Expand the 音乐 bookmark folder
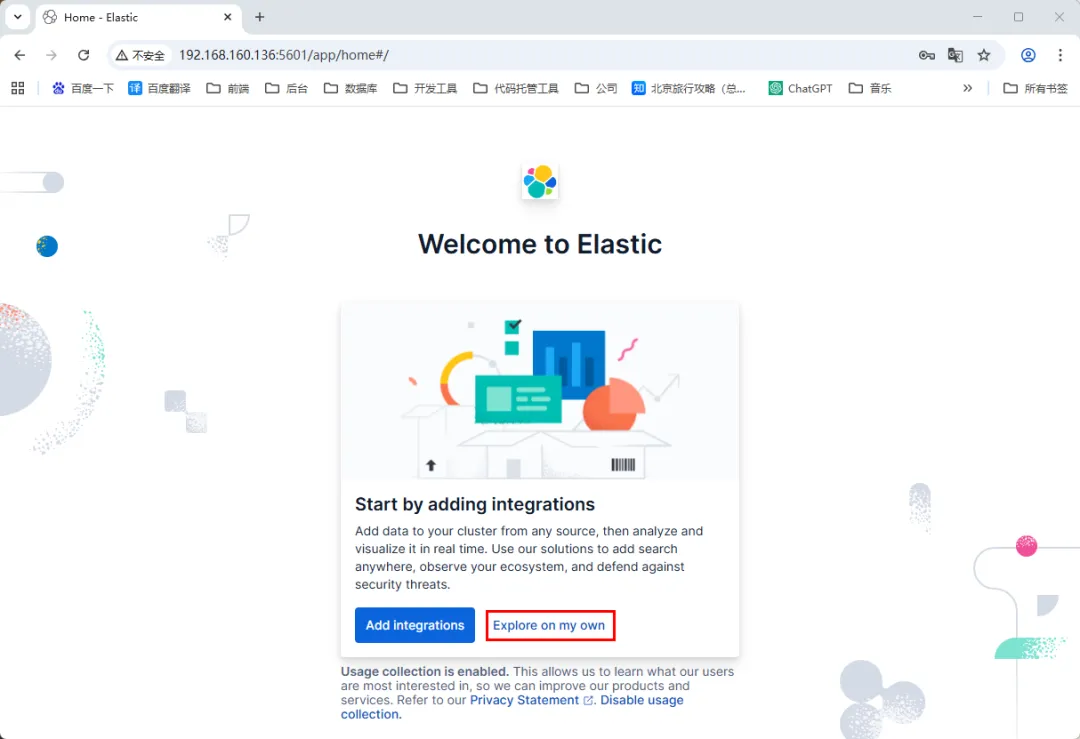Screen dimensions: 1080x739 pyautogui.click(x=870, y=88)
